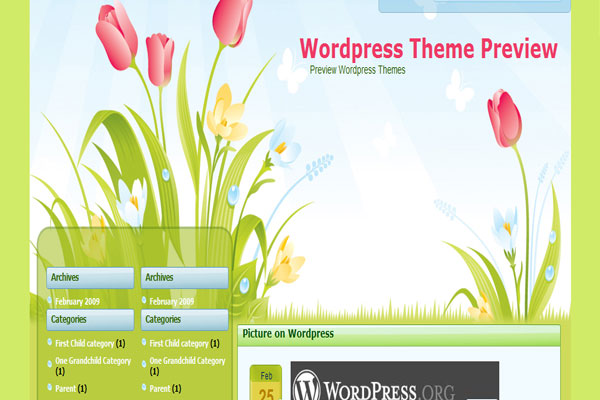This screenshot has height=400, width=600.
Task: Open February 2009 in right Archives column
Action: tap(171, 302)
